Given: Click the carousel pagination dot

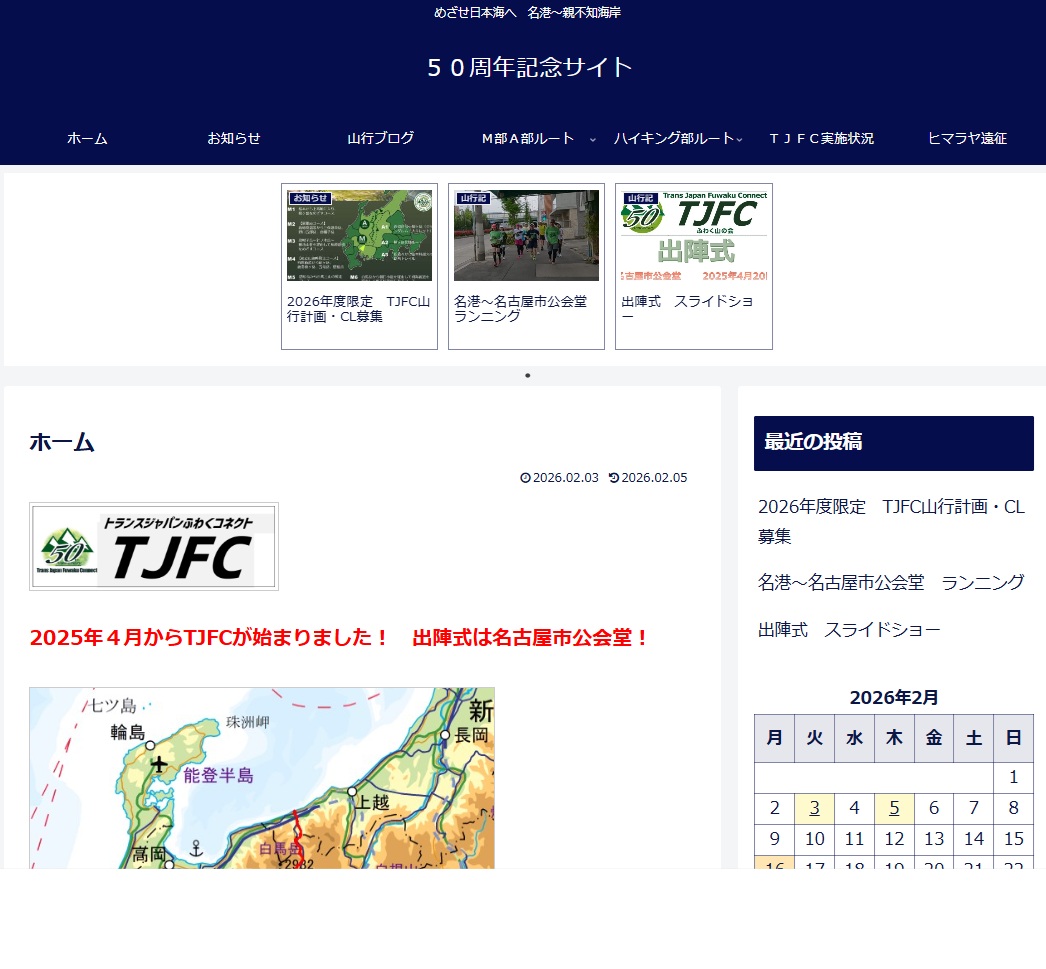Looking at the screenshot, I should coord(527,376).
